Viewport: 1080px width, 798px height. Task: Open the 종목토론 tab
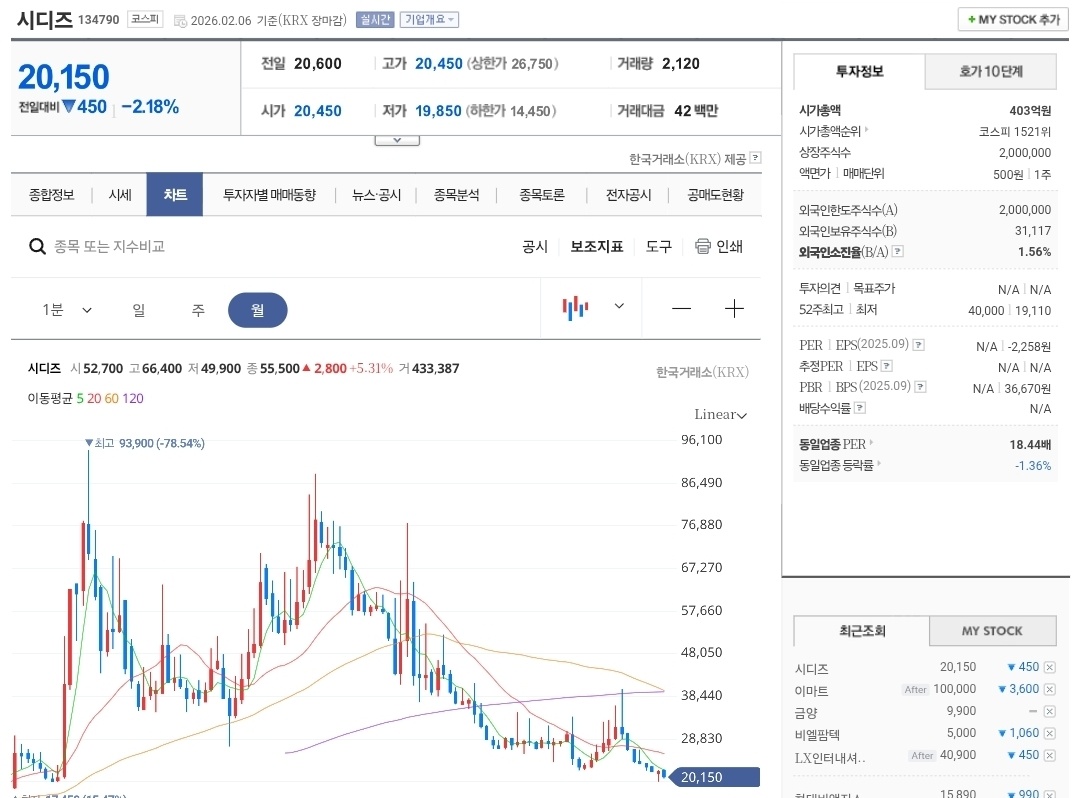[541, 195]
